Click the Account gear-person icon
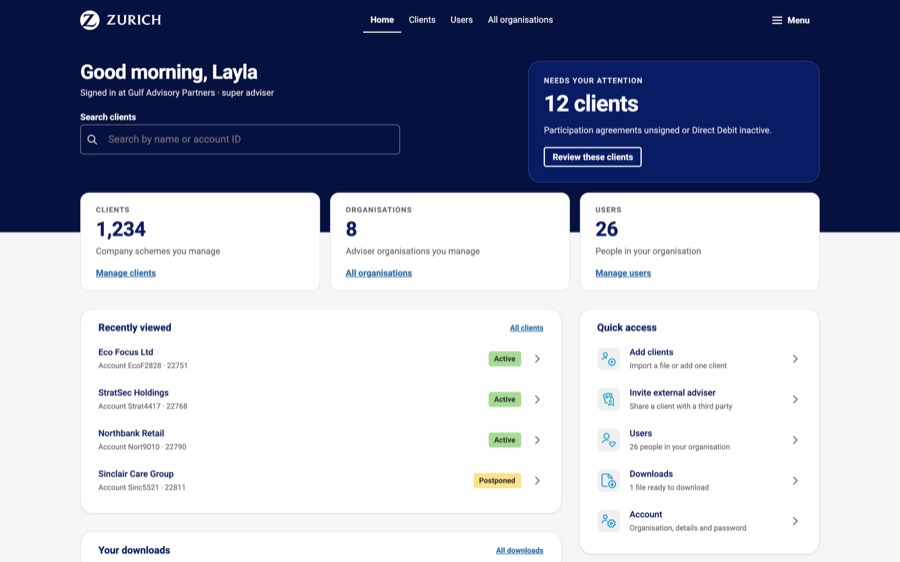 (x=608, y=521)
